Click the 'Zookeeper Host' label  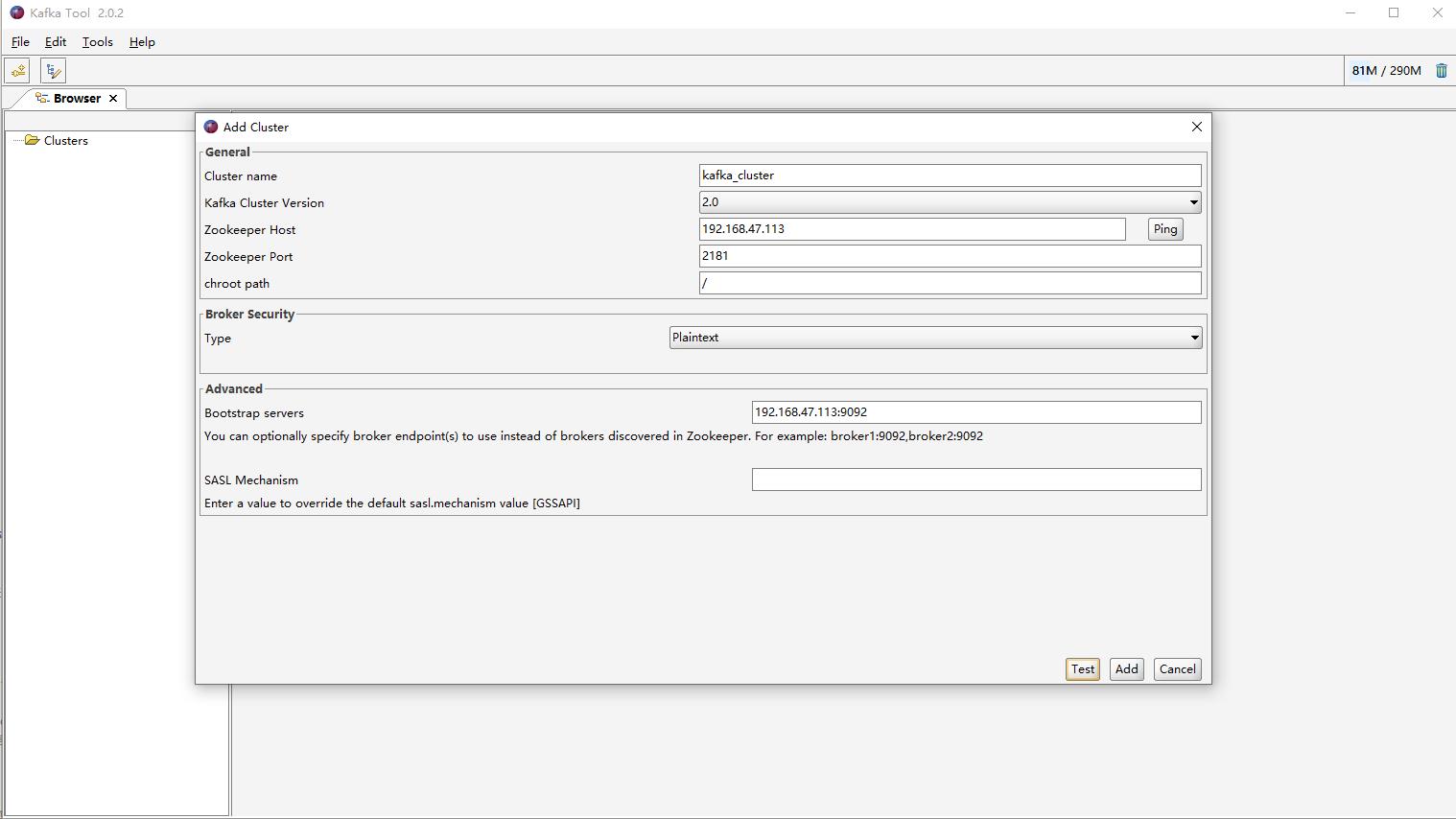coord(249,230)
